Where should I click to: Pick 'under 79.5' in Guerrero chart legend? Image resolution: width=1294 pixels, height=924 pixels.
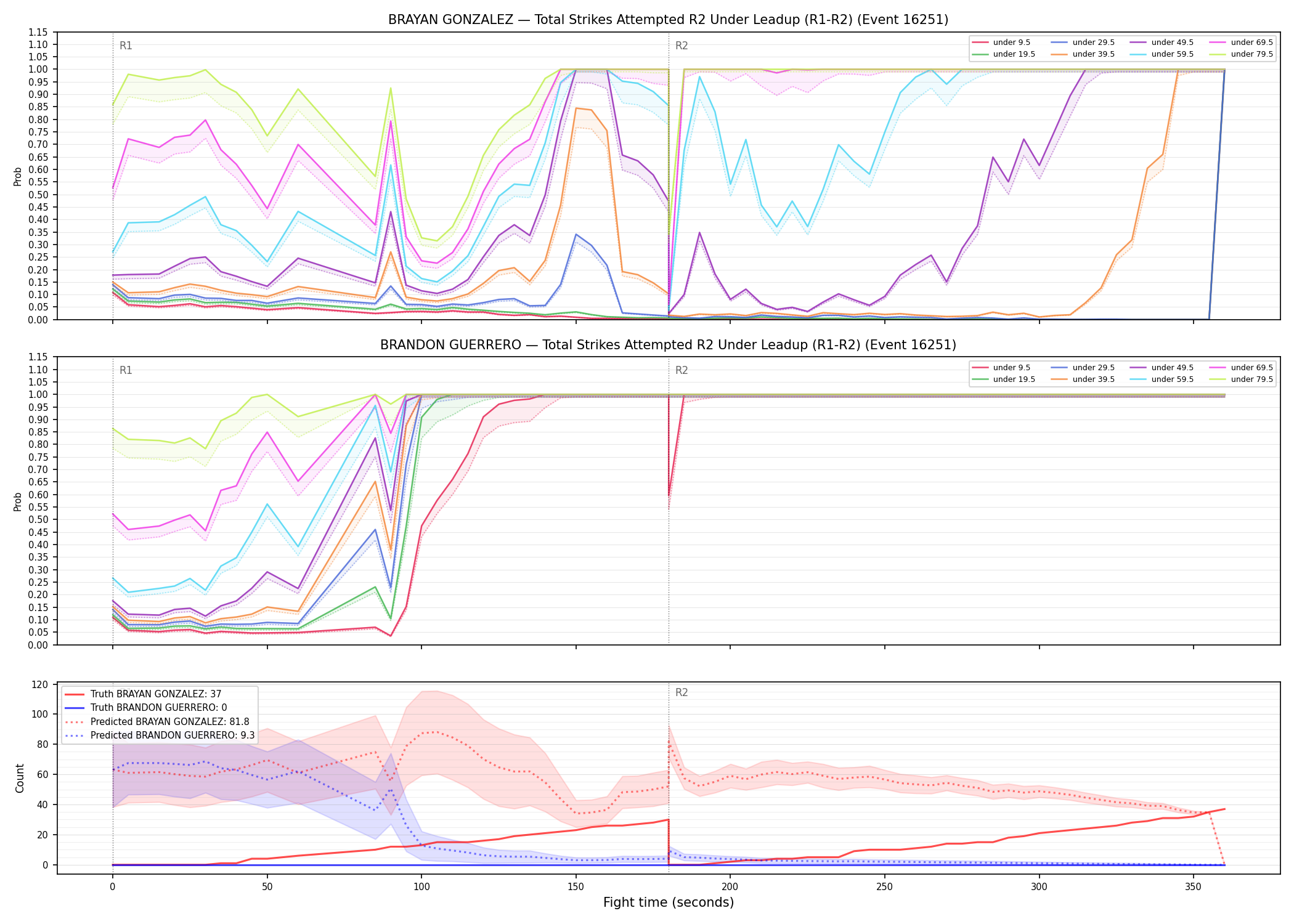pyautogui.click(x=1241, y=379)
